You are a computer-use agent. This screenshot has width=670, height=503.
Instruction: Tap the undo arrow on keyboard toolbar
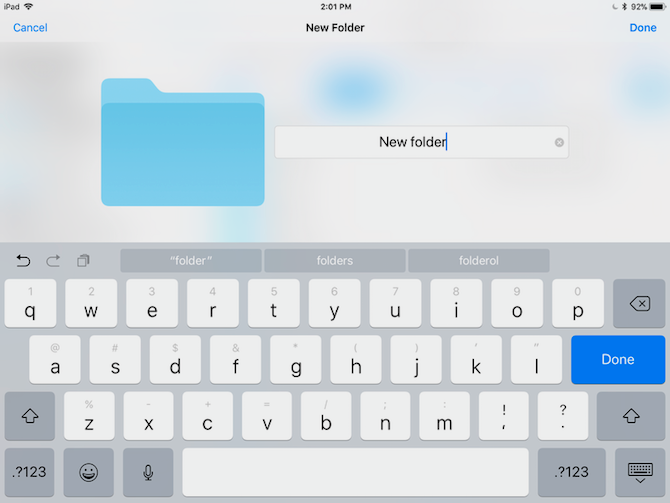coord(23,261)
